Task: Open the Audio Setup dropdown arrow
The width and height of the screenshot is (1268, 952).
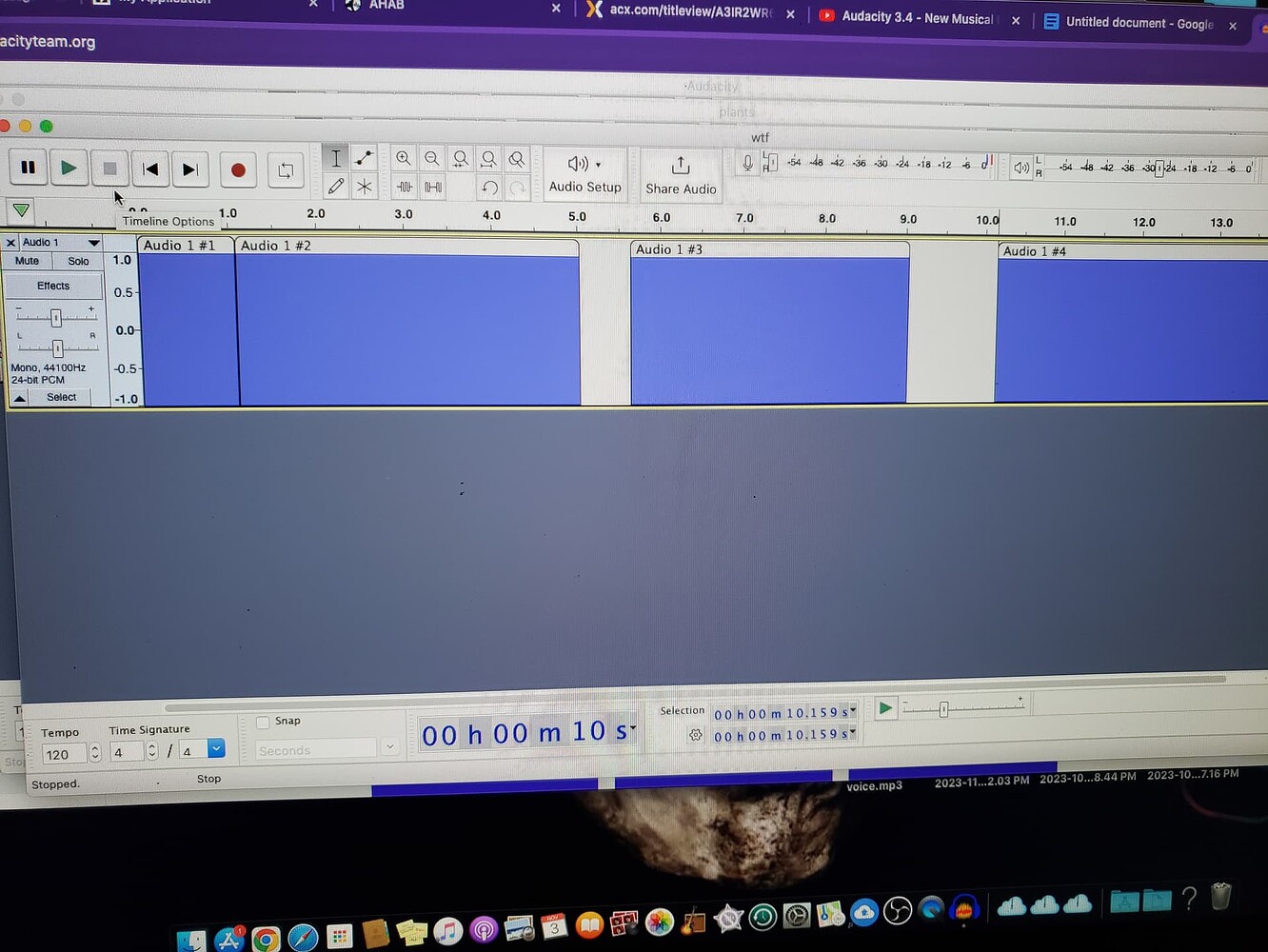Action: pos(600,164)
